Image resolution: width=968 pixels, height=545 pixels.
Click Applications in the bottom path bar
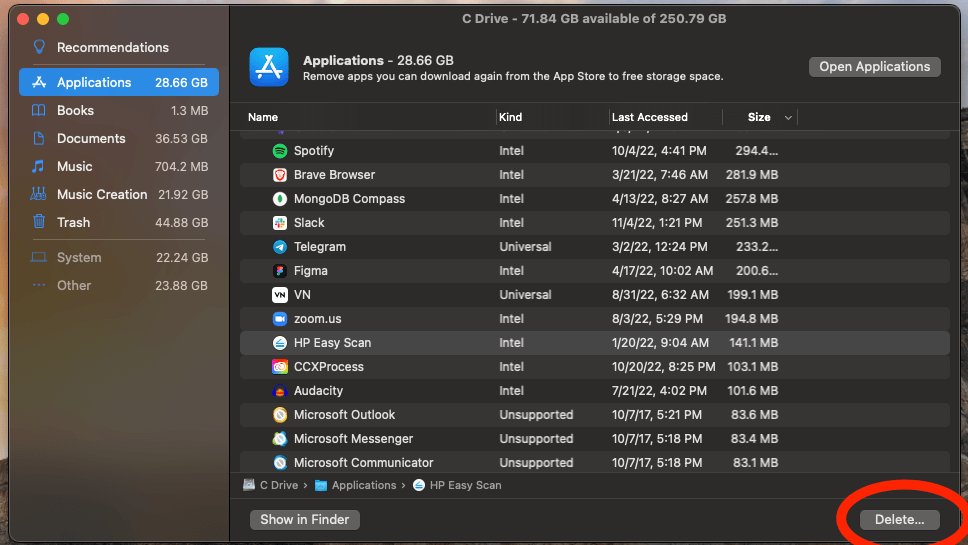pos(364,485)
